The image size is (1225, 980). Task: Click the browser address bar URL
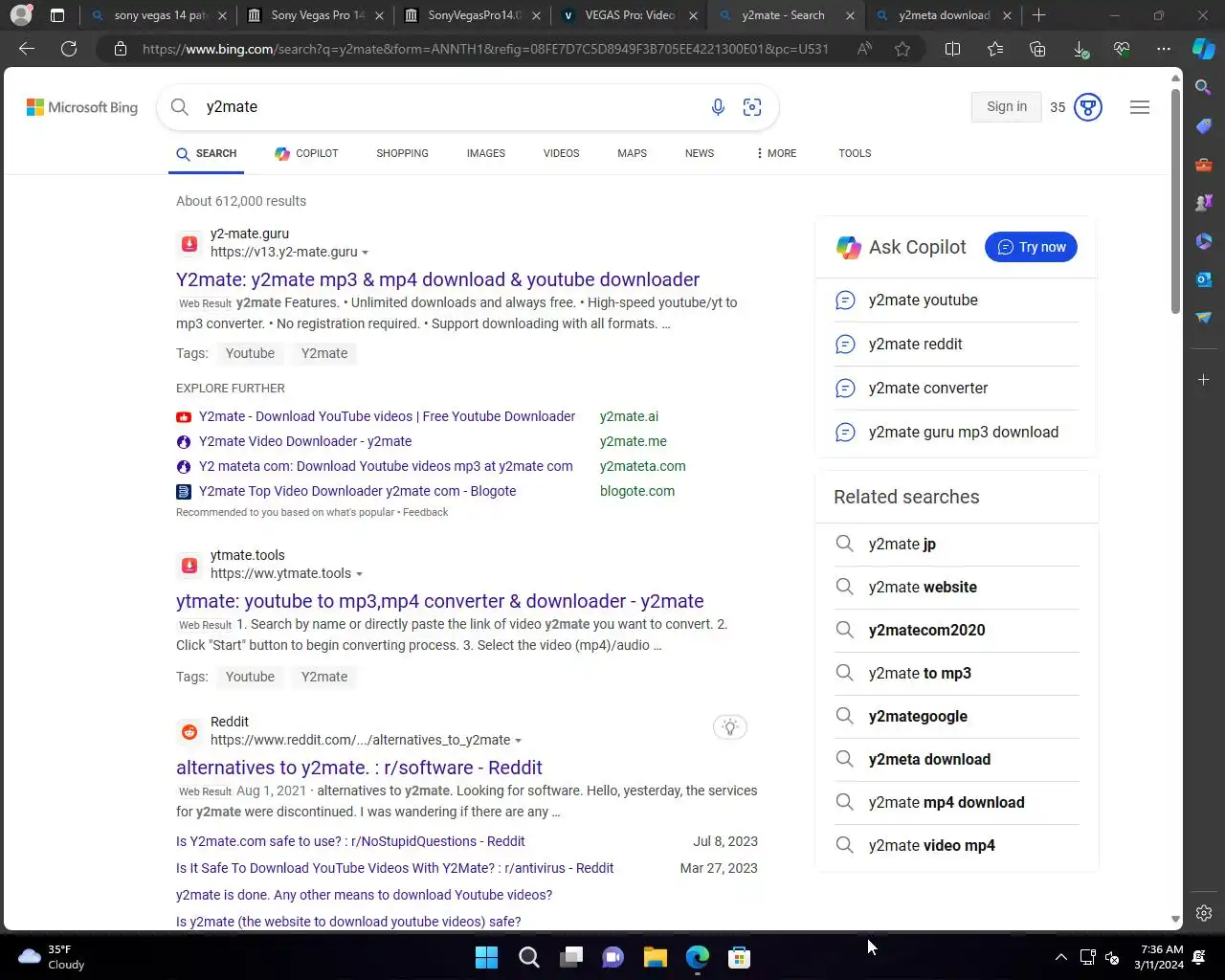(485, 49)
